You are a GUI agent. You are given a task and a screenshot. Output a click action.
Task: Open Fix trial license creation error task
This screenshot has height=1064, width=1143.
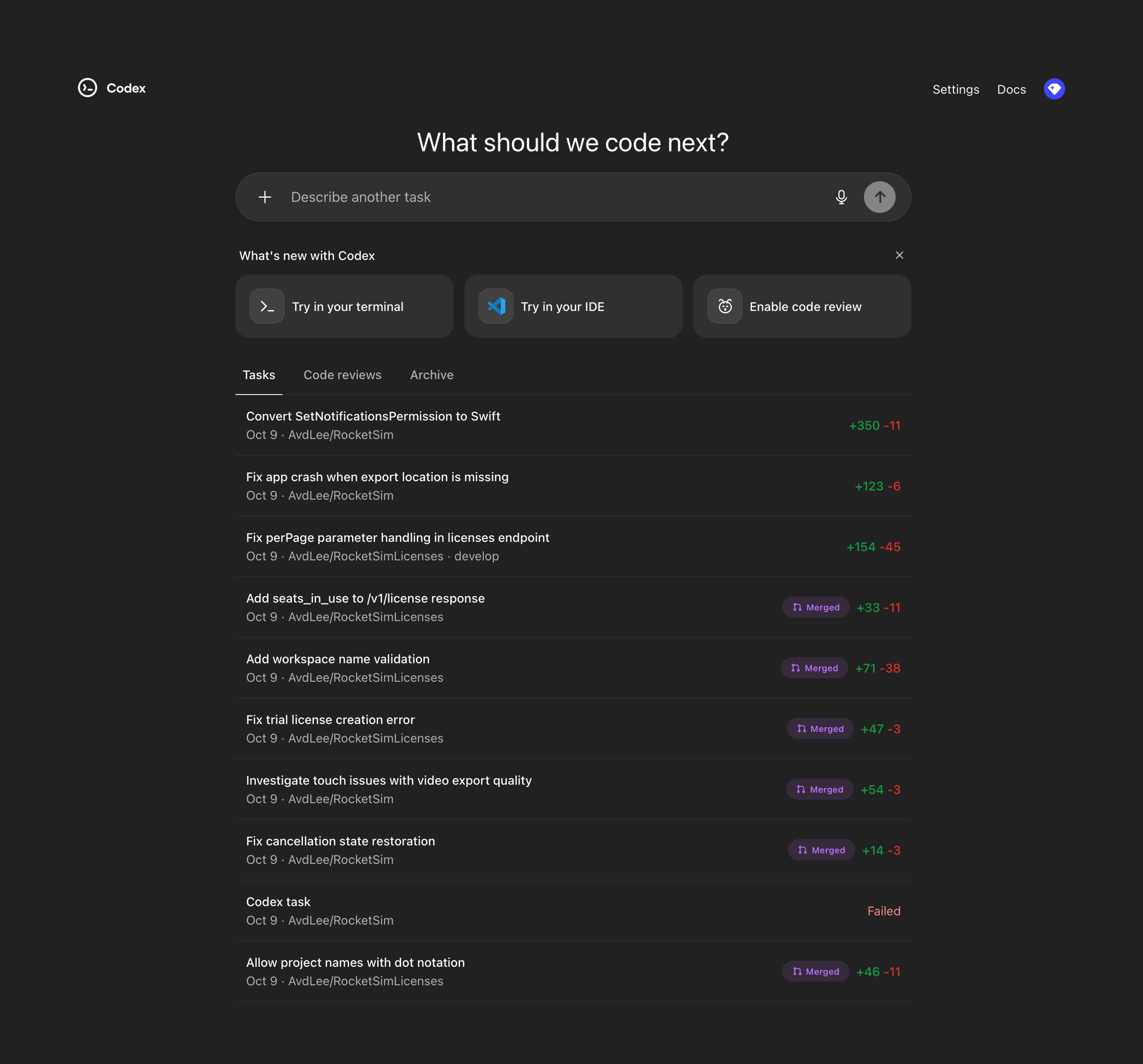click(x=330, y=720)
